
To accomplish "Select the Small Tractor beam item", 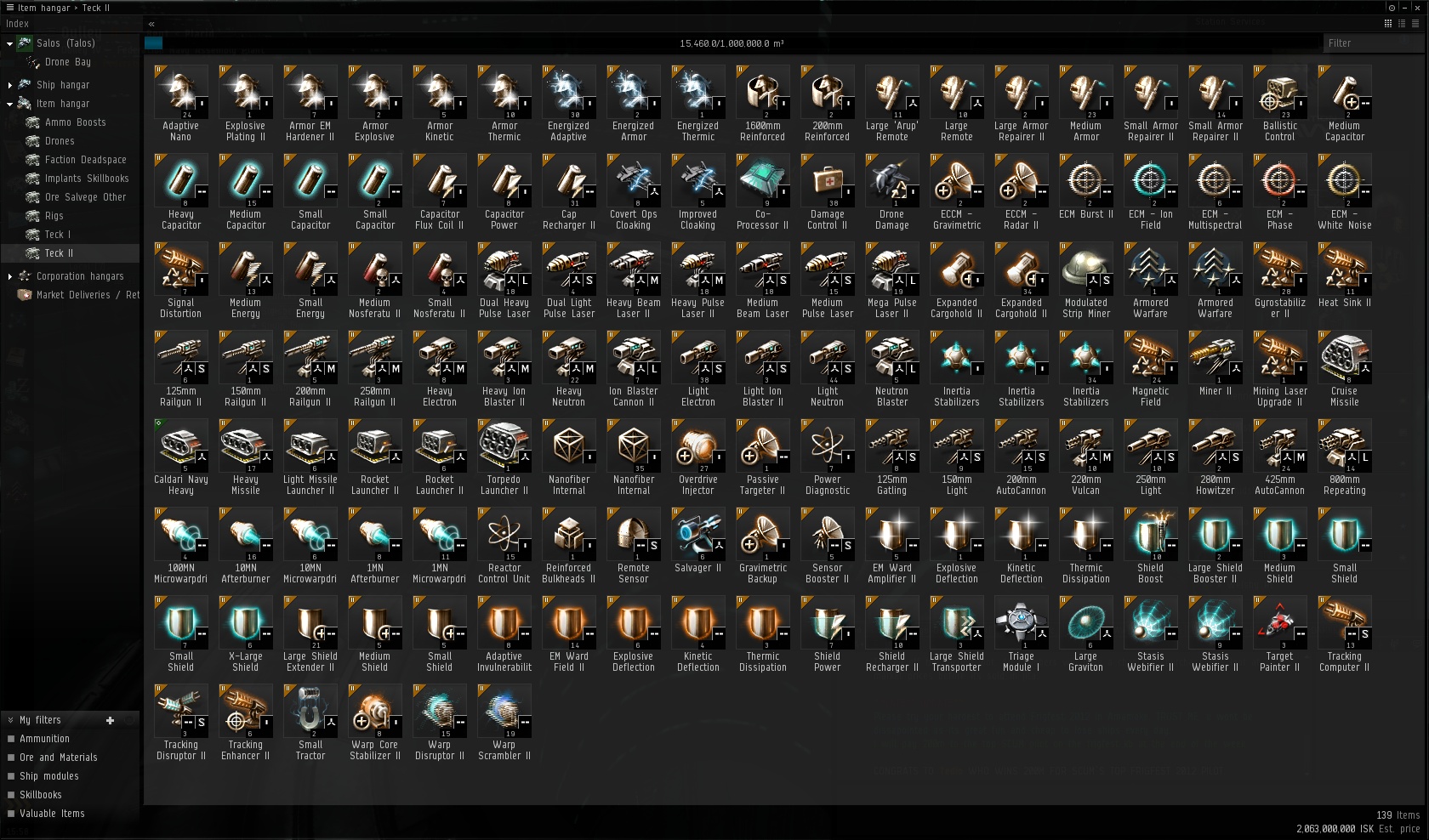I will tap(310, 712).
